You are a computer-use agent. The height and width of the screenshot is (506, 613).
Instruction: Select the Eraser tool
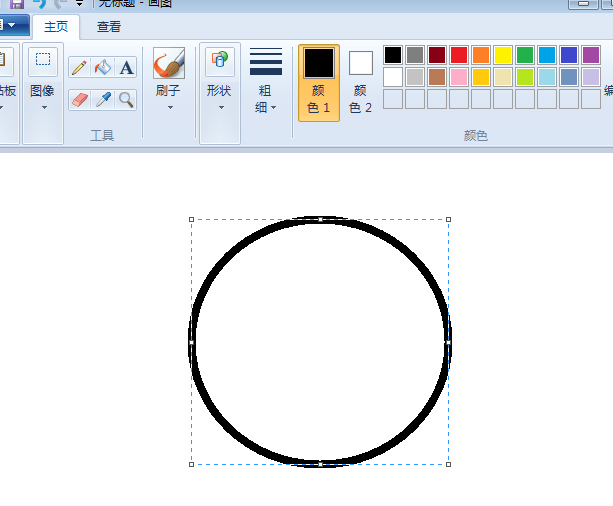click(x=79, y=100)
